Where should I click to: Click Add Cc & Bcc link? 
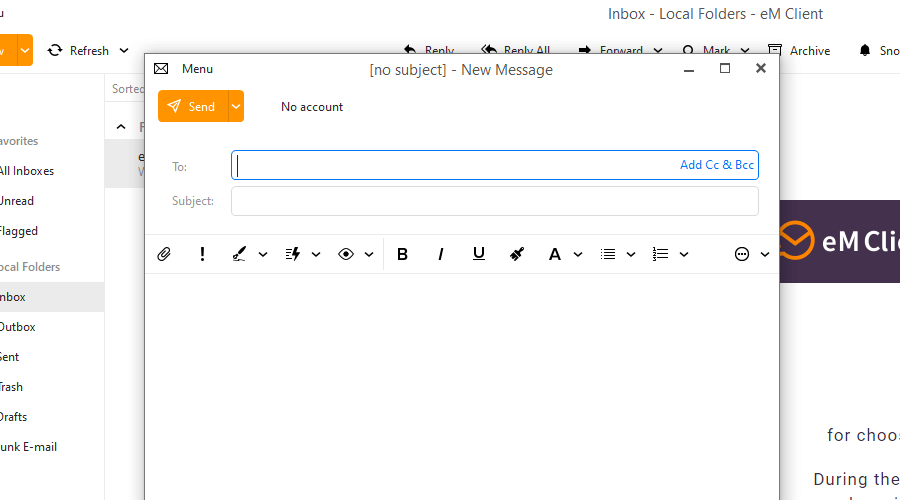point(716,165)
